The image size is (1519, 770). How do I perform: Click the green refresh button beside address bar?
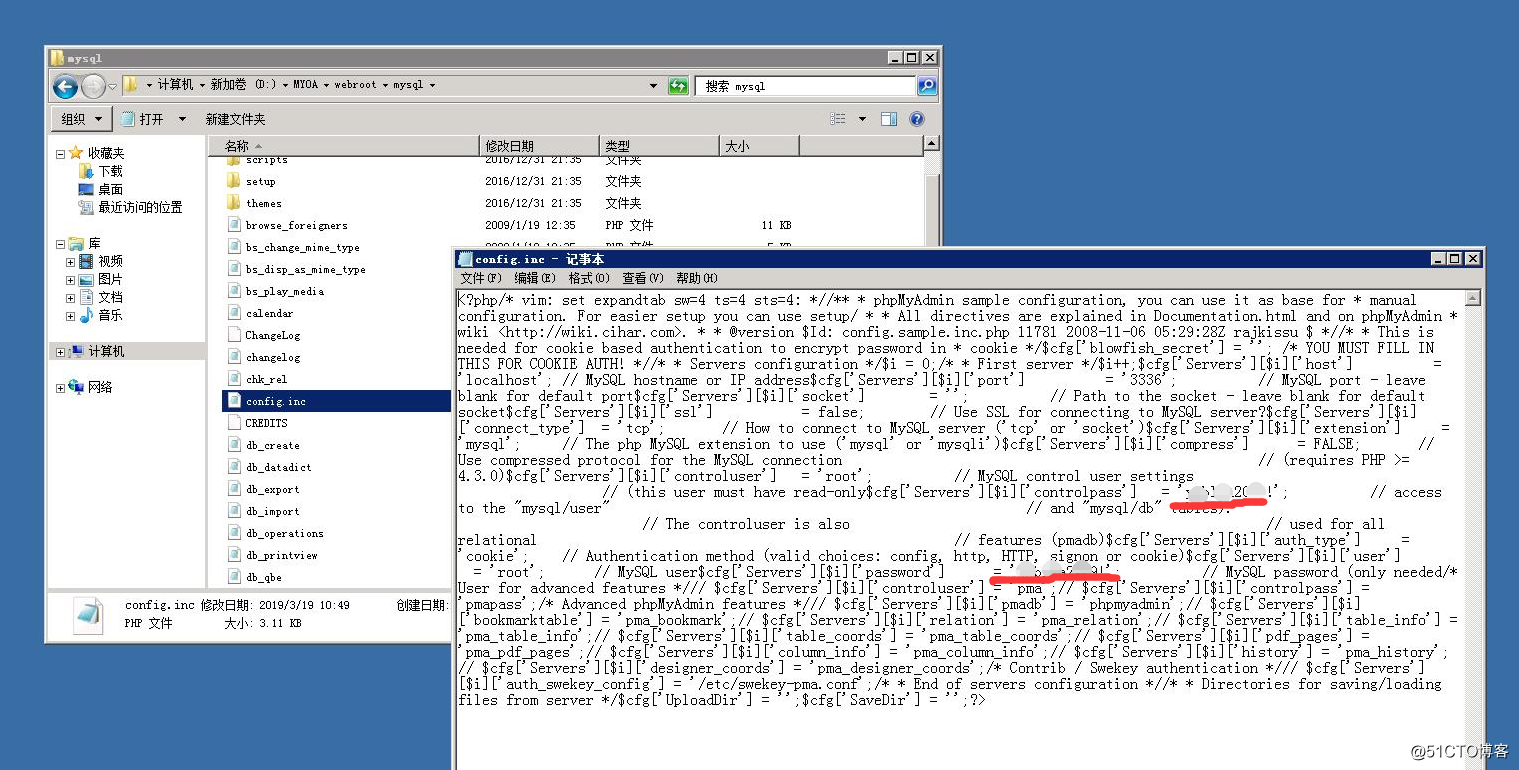coord(678,86)
